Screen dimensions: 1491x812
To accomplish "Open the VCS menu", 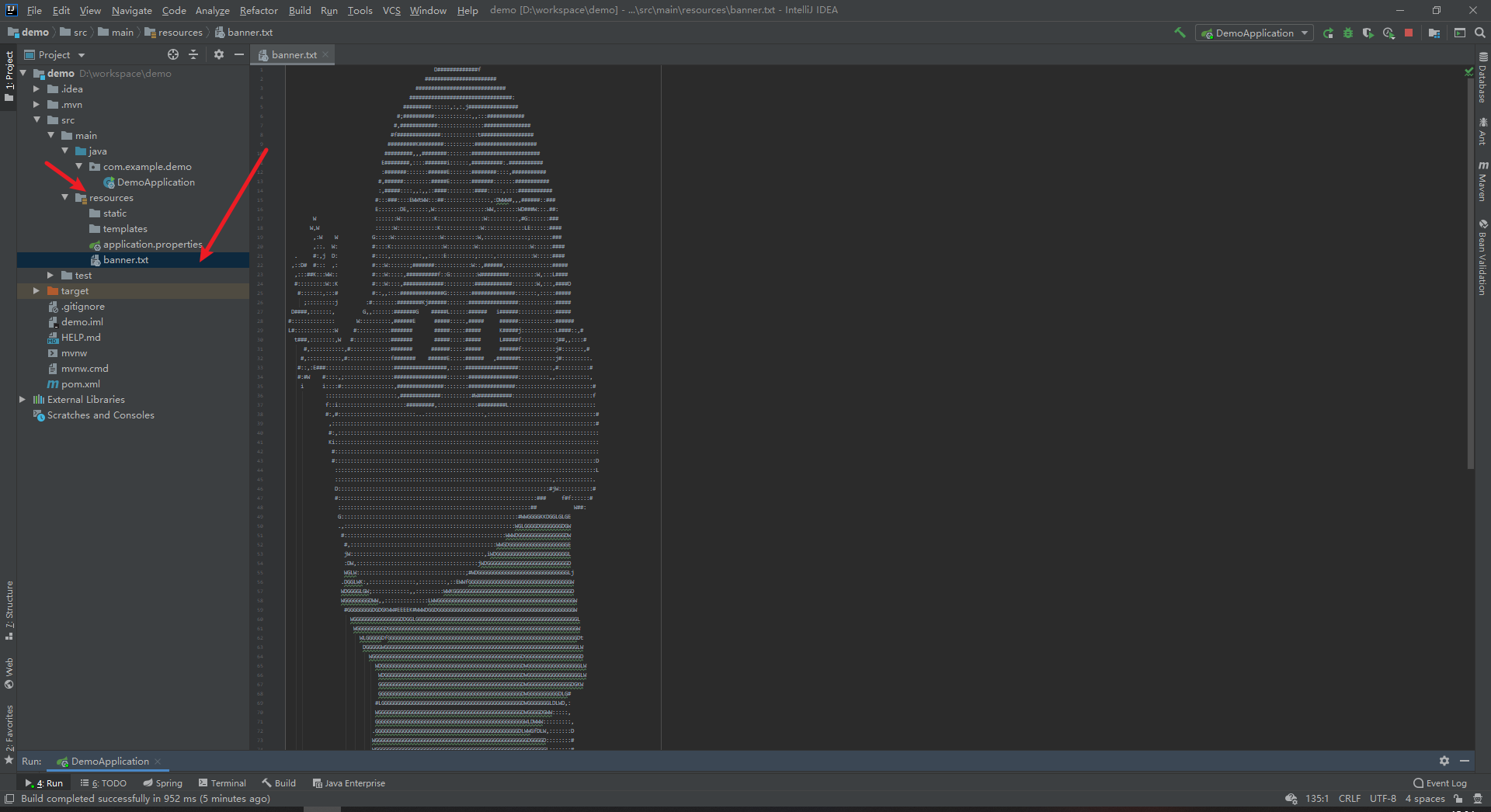I will pos(391,10).
